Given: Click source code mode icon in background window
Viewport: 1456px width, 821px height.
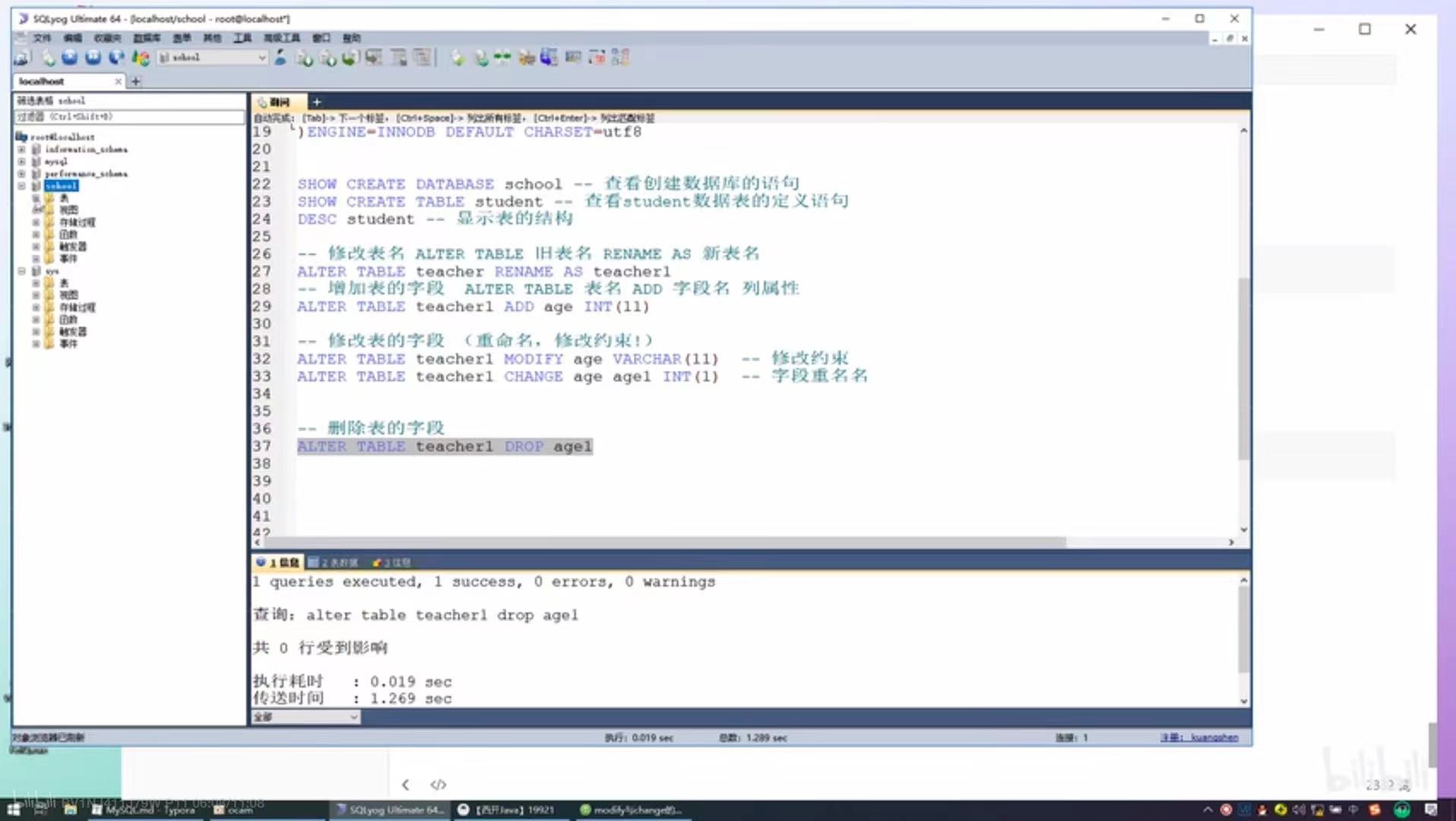Looking at the screenshot, I should 438,785.
